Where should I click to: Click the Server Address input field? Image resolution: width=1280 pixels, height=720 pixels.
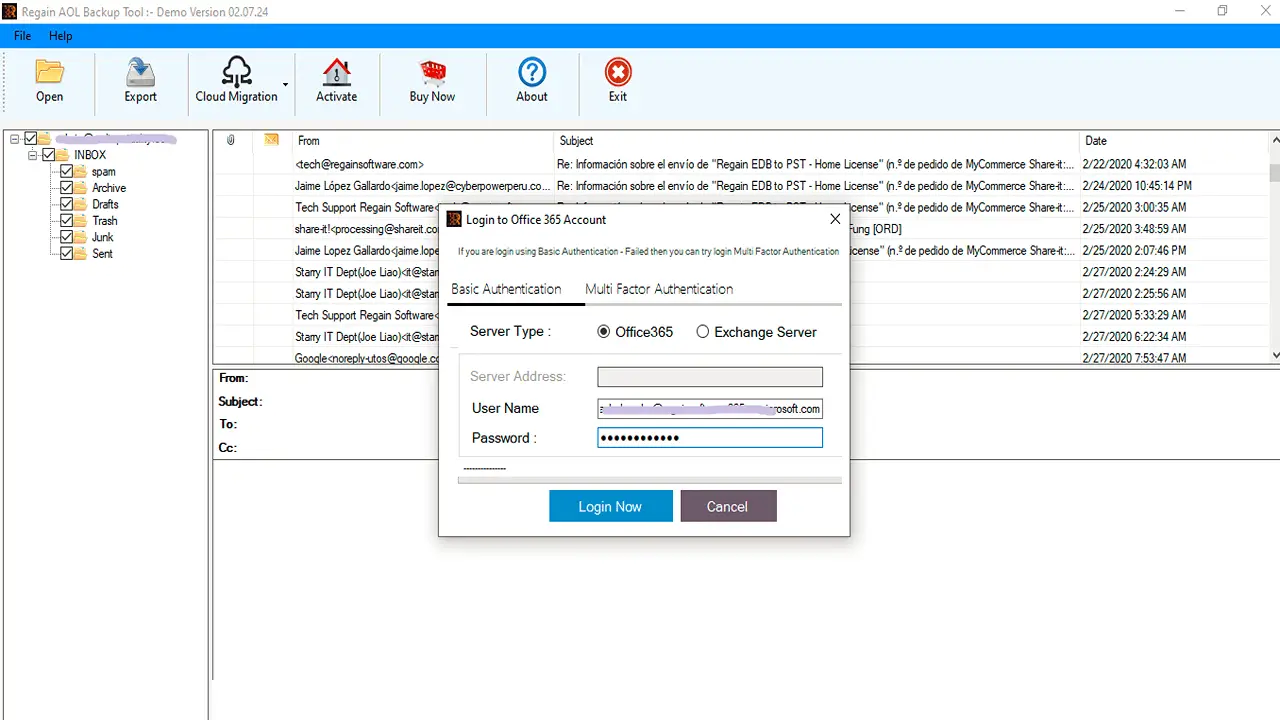coord(710,377)
